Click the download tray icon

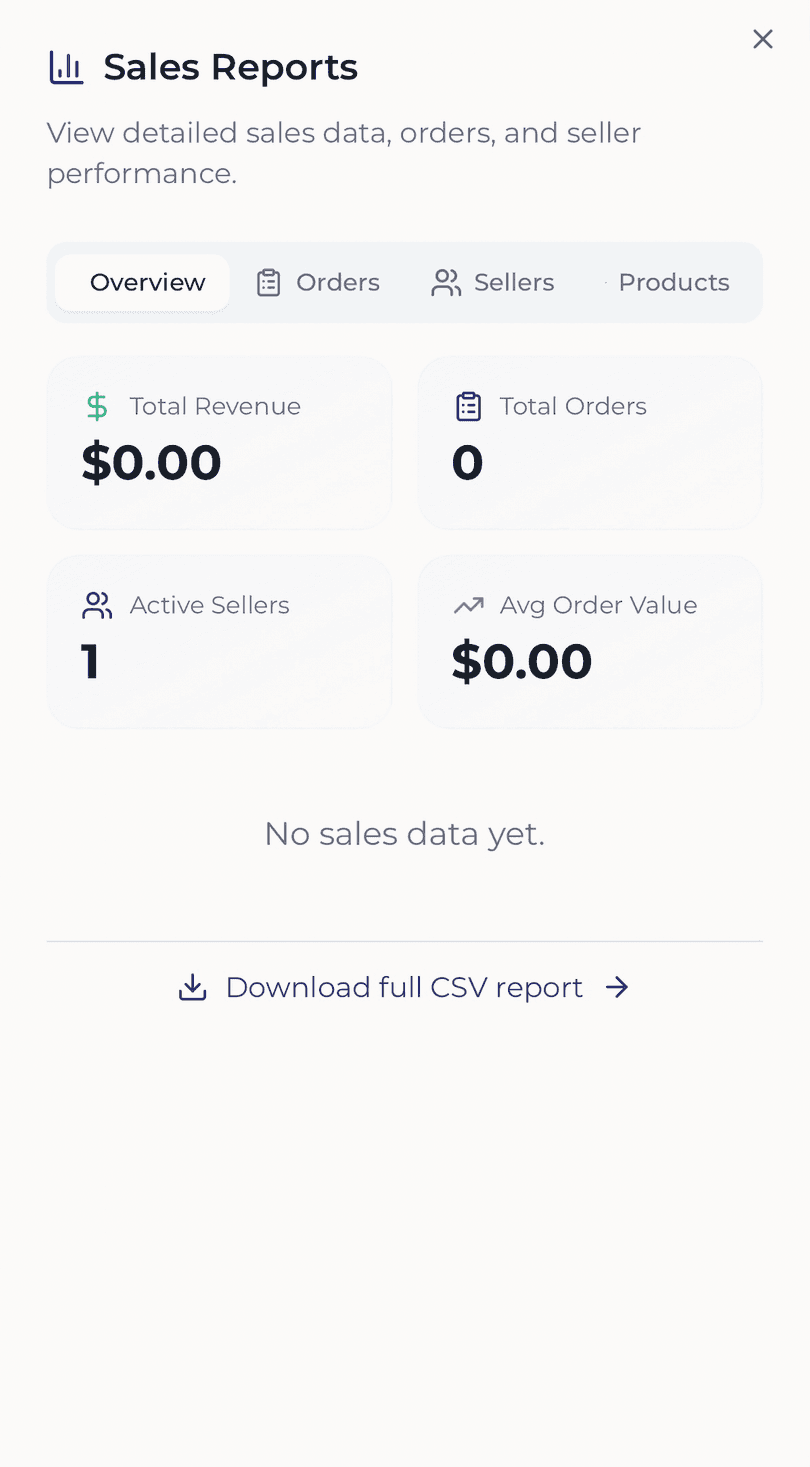pyautogui.click(x=192, y=988)
